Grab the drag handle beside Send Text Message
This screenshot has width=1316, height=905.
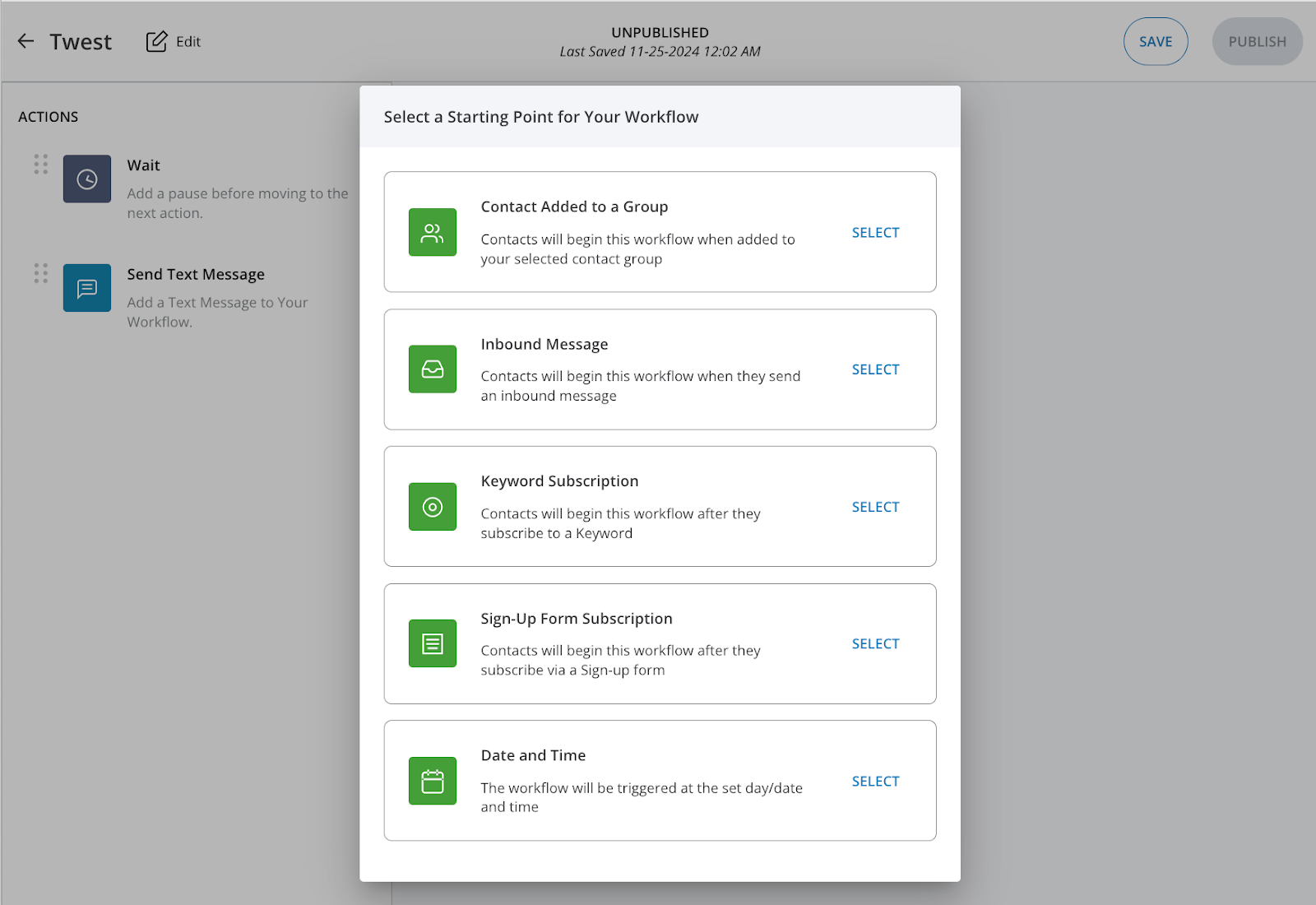41,273
